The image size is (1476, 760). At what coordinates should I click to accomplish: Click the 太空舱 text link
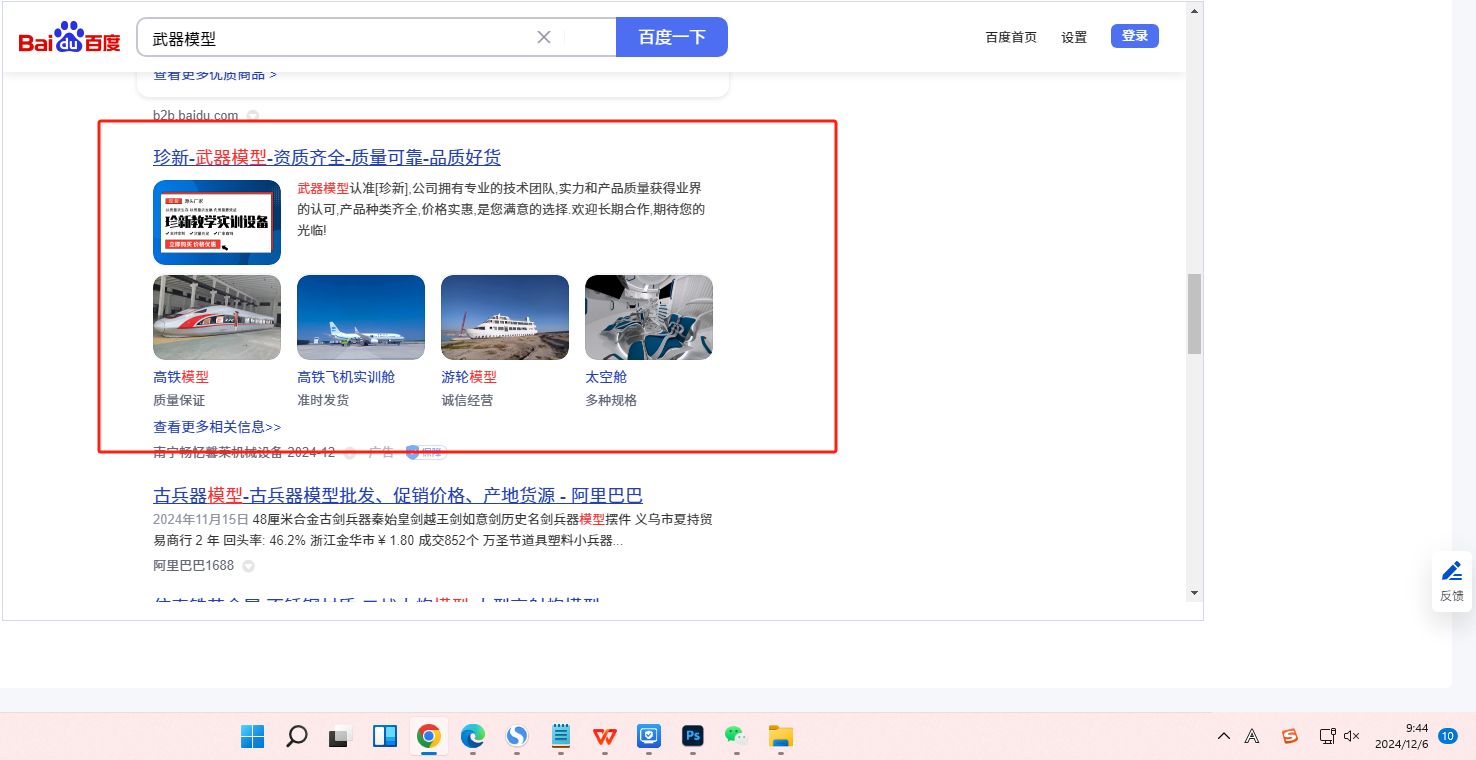[x=606, y=377]
